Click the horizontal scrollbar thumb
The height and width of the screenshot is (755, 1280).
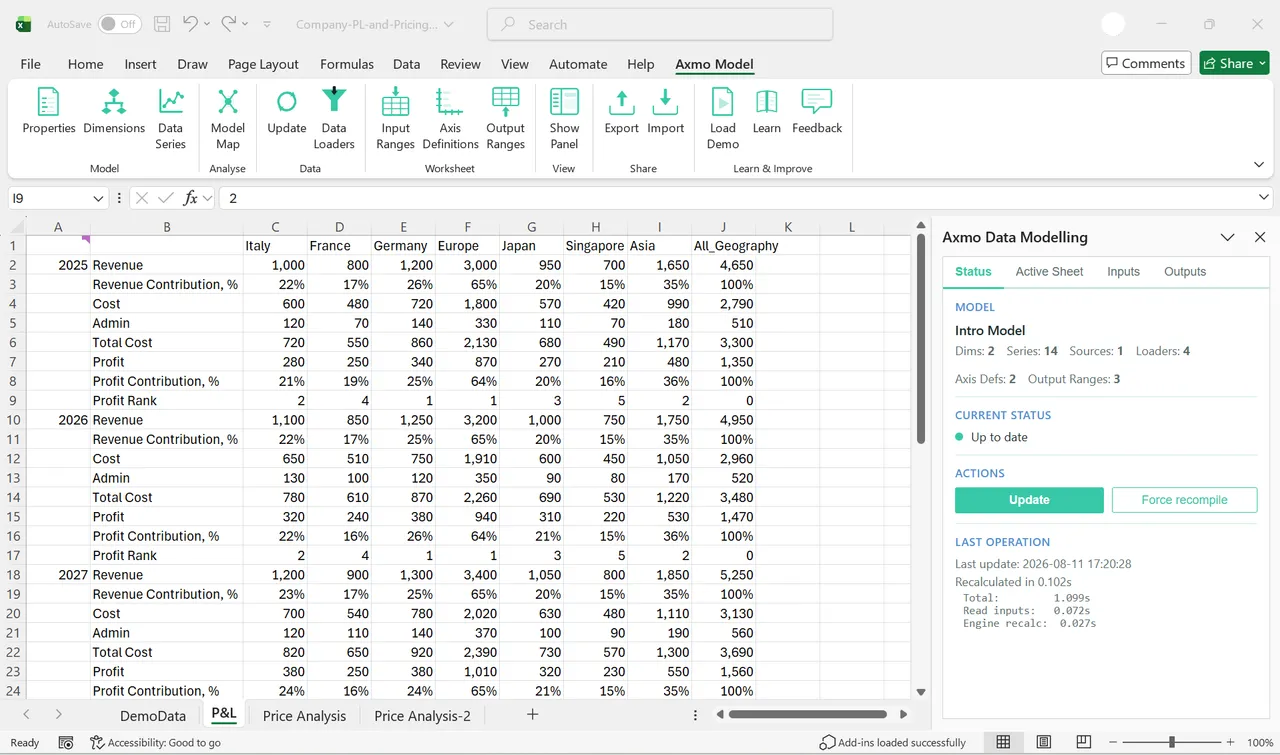tap(808, 714)
